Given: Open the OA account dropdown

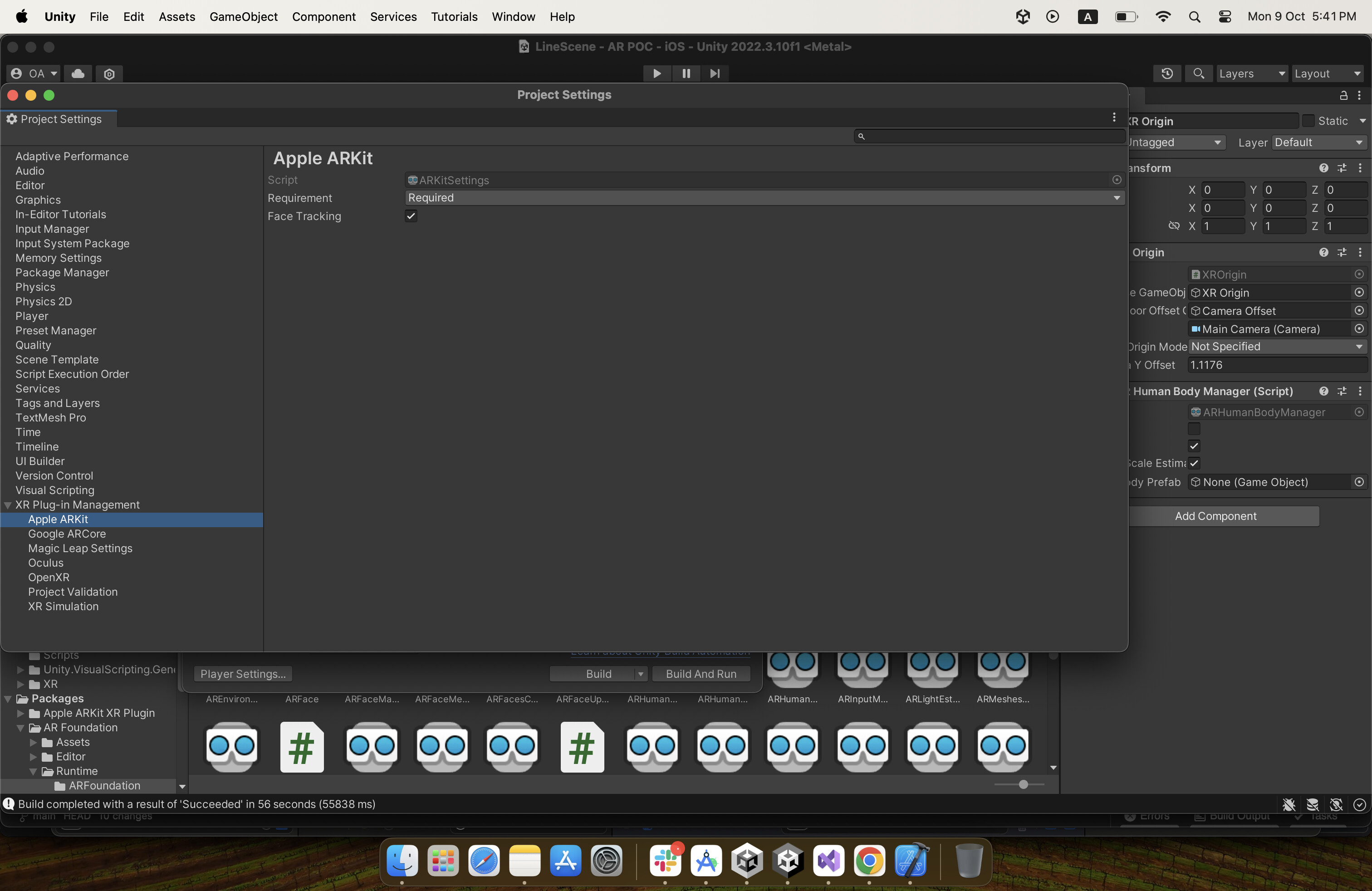Looking at the screenshot, I should tap(34, 73).
